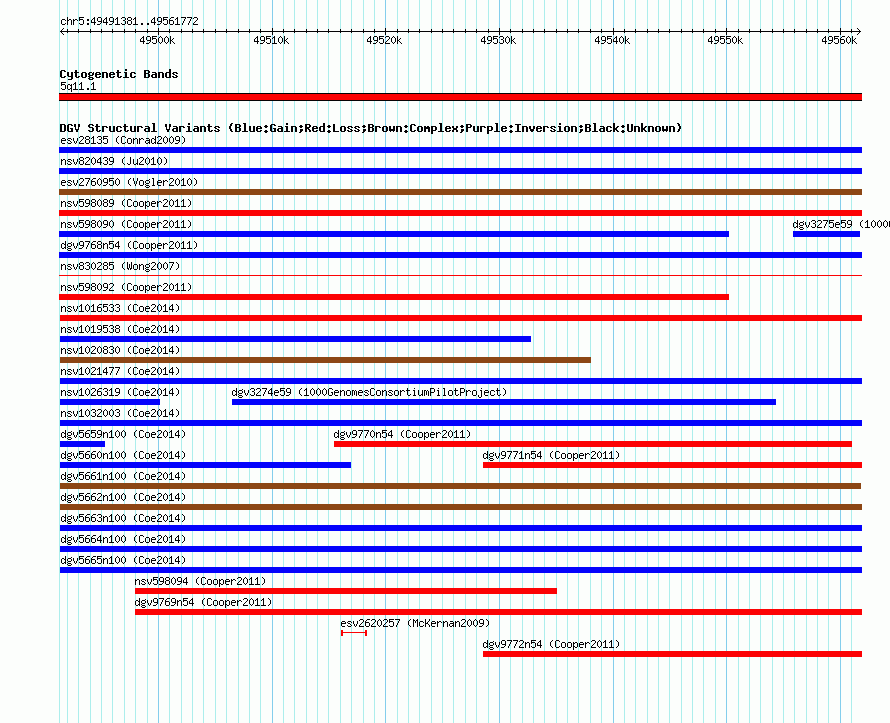The width and height of the screenshot is (890, 723).
Task: Click the nsv1019538 (Coe2014) label
Action: click(x=120, y=329)
